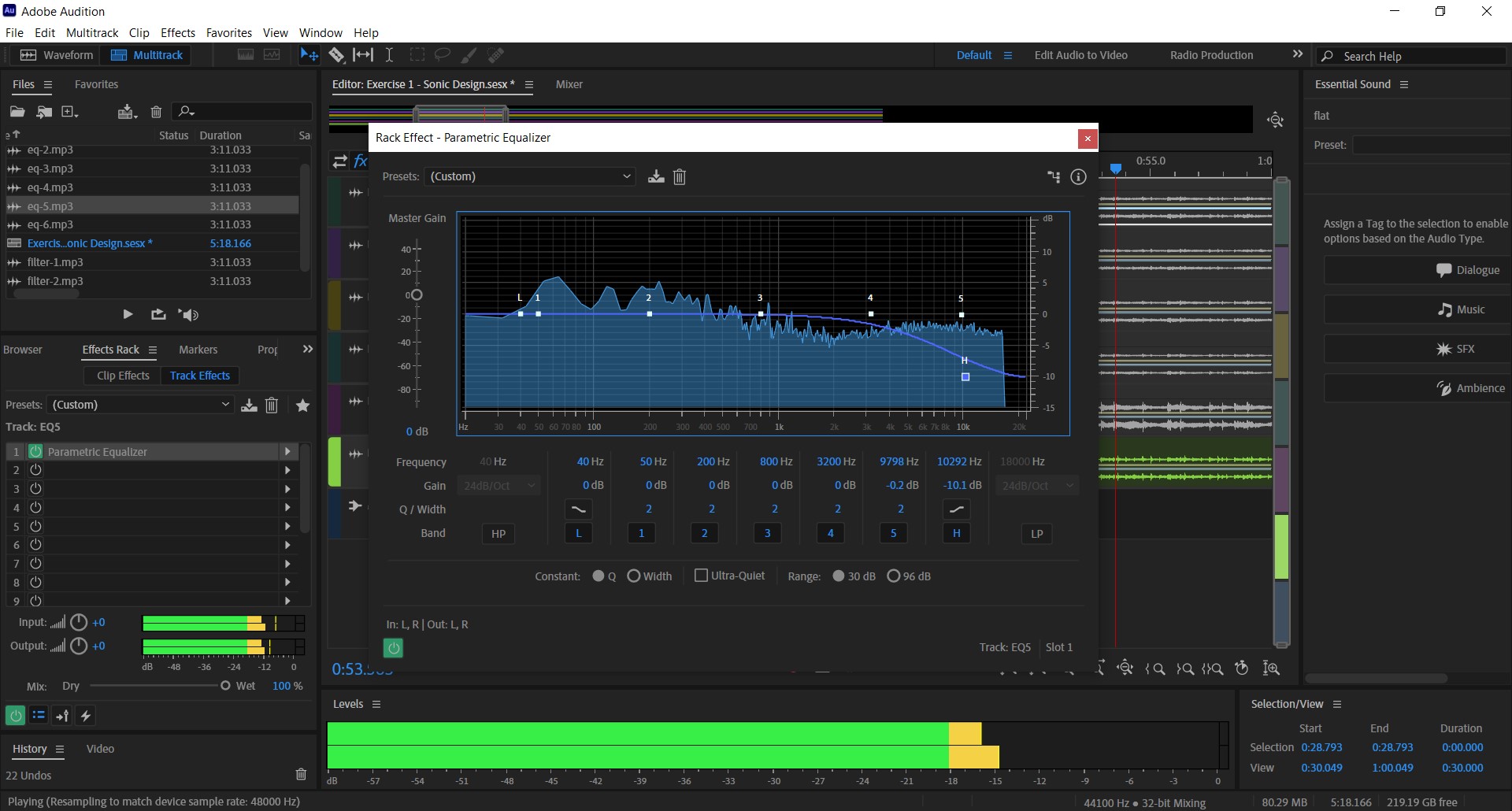Screen dimensions: 1512x811
Task: Select eq-5.mp3 in the Files list
Action: (152, 206)
